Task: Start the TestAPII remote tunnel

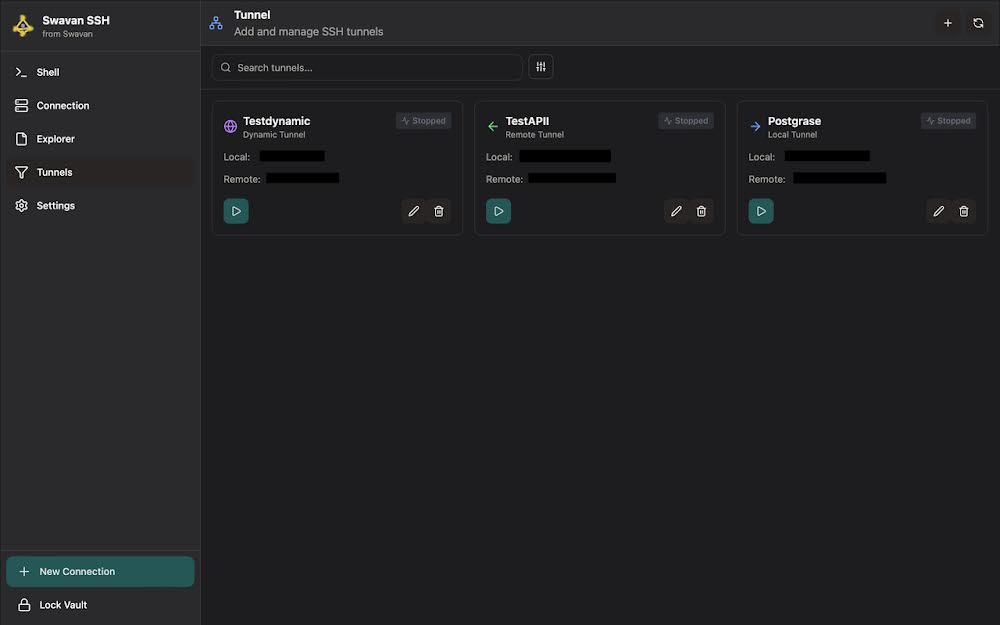Action: click(498, 211)
